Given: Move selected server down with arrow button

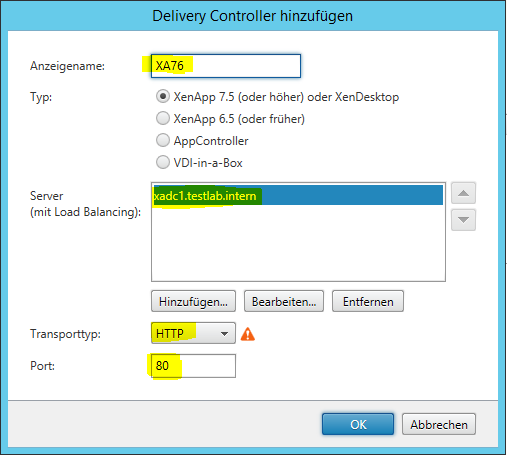Looking at the screenshot, I should pyautogui.click(x=463, y=220).
